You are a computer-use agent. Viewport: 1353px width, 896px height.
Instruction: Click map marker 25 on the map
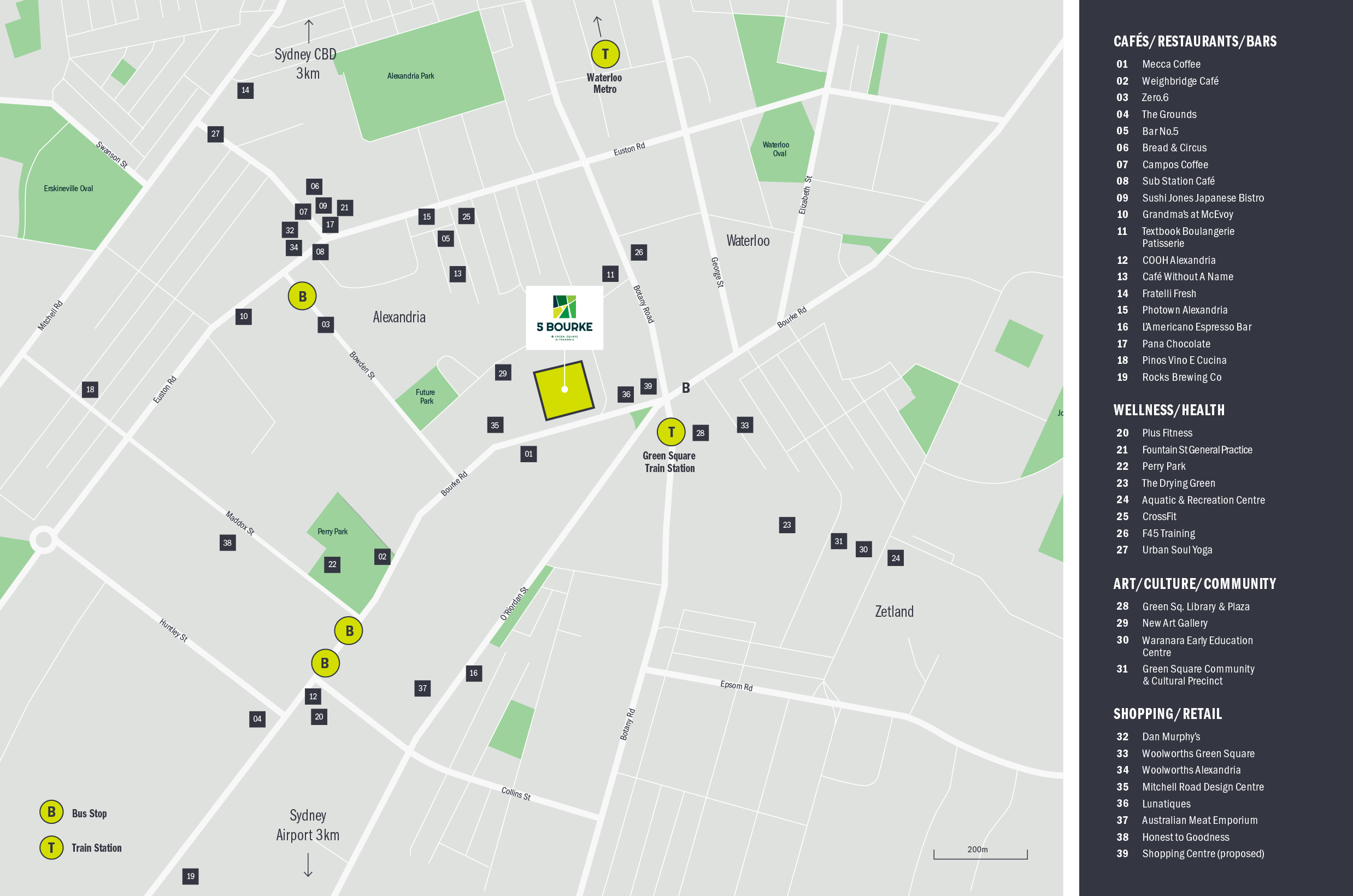click(x=466, y=216)
